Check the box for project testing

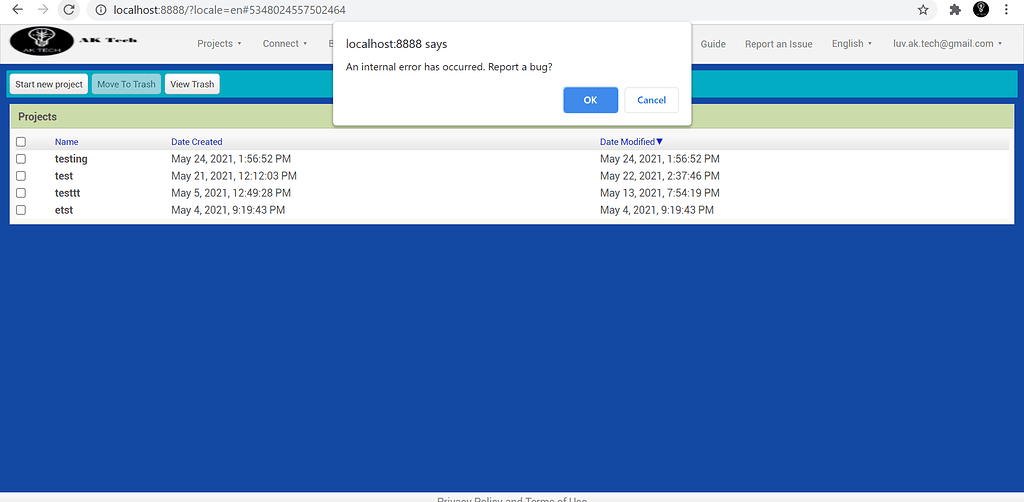(x=21, y=159)
